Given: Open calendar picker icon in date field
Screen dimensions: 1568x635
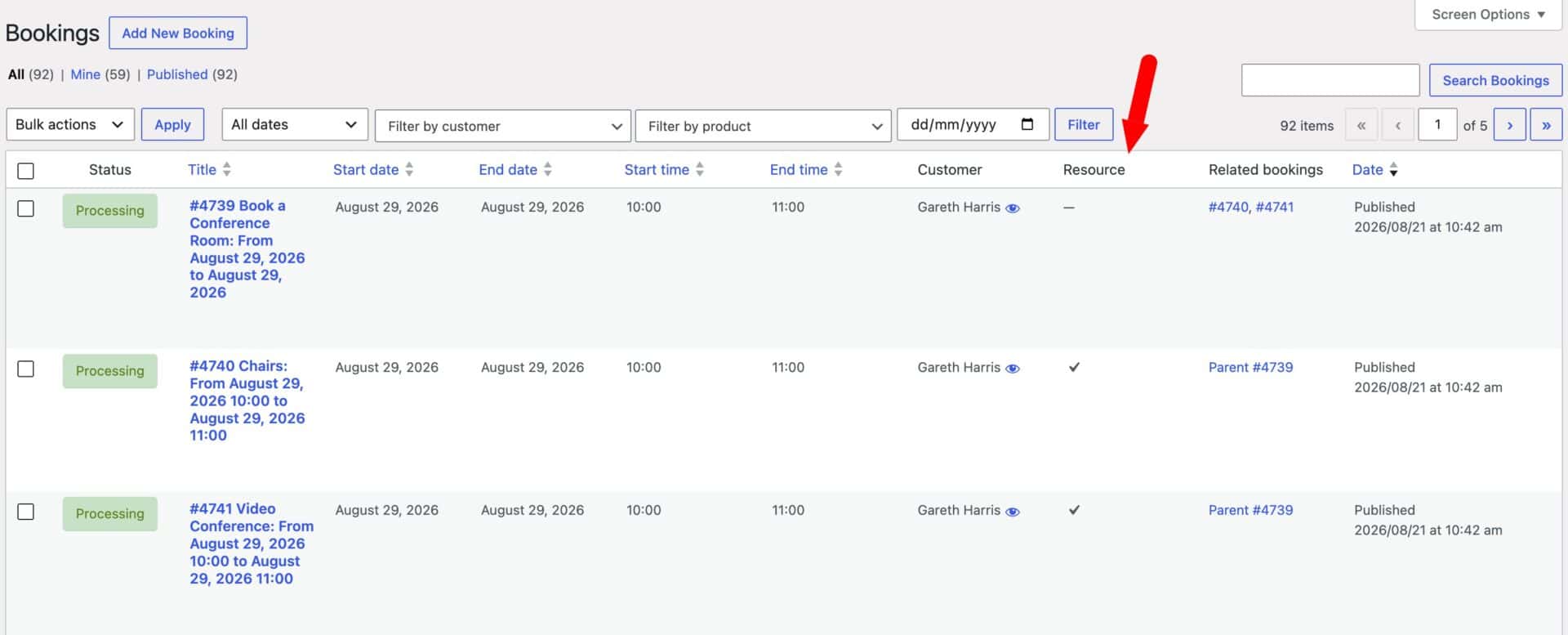Looking at the screenshot, I should (1027, 124).
